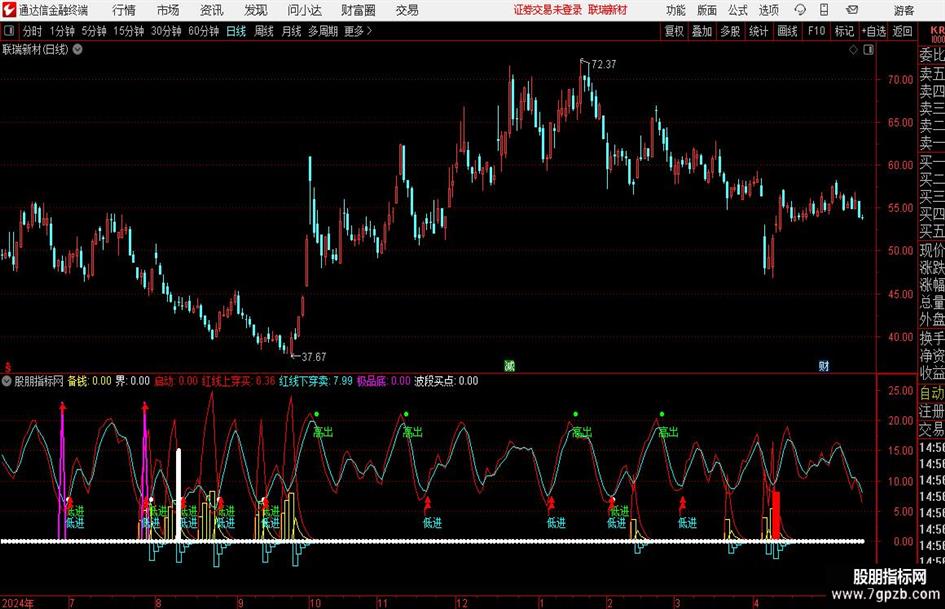This screenshot has height=609, width=945.
Task: Expand the 更多 > period options
Action: coord(358,31)
